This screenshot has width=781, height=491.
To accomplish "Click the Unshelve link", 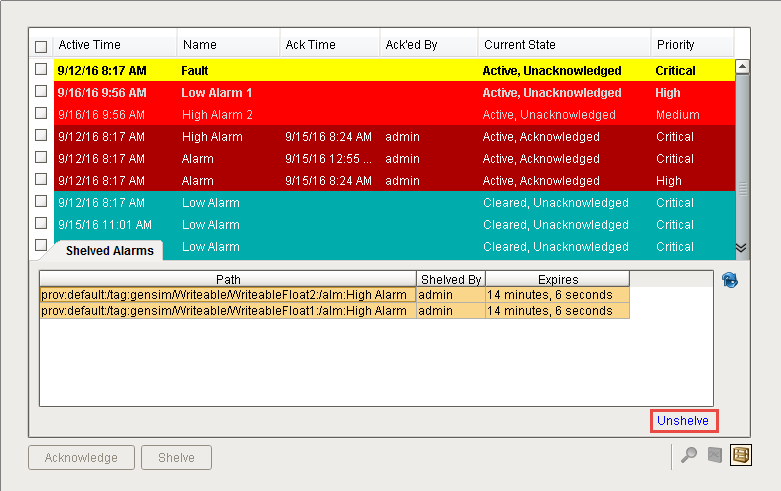I will click(683, 421).
